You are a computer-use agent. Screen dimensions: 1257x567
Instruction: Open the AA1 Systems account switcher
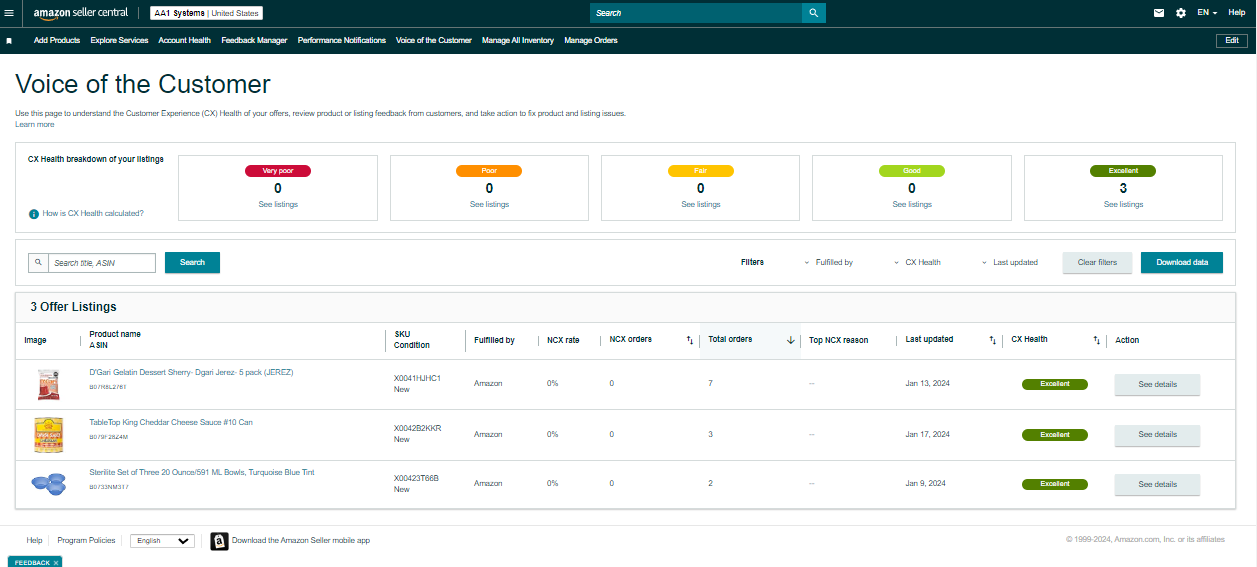coord(206,13)
